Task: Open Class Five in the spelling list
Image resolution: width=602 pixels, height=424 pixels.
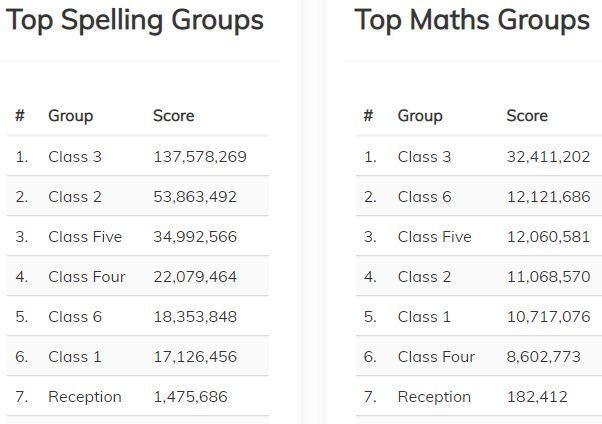Action: pos(85,237)
